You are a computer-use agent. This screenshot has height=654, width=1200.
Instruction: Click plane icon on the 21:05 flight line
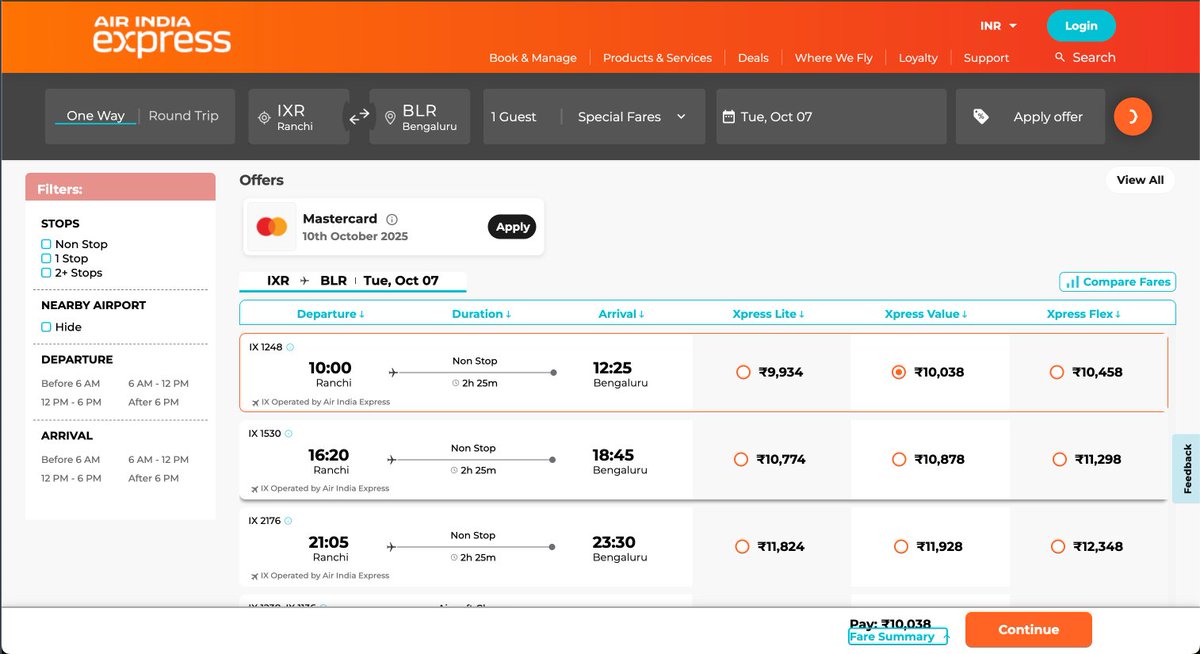(x=392, y=546)
